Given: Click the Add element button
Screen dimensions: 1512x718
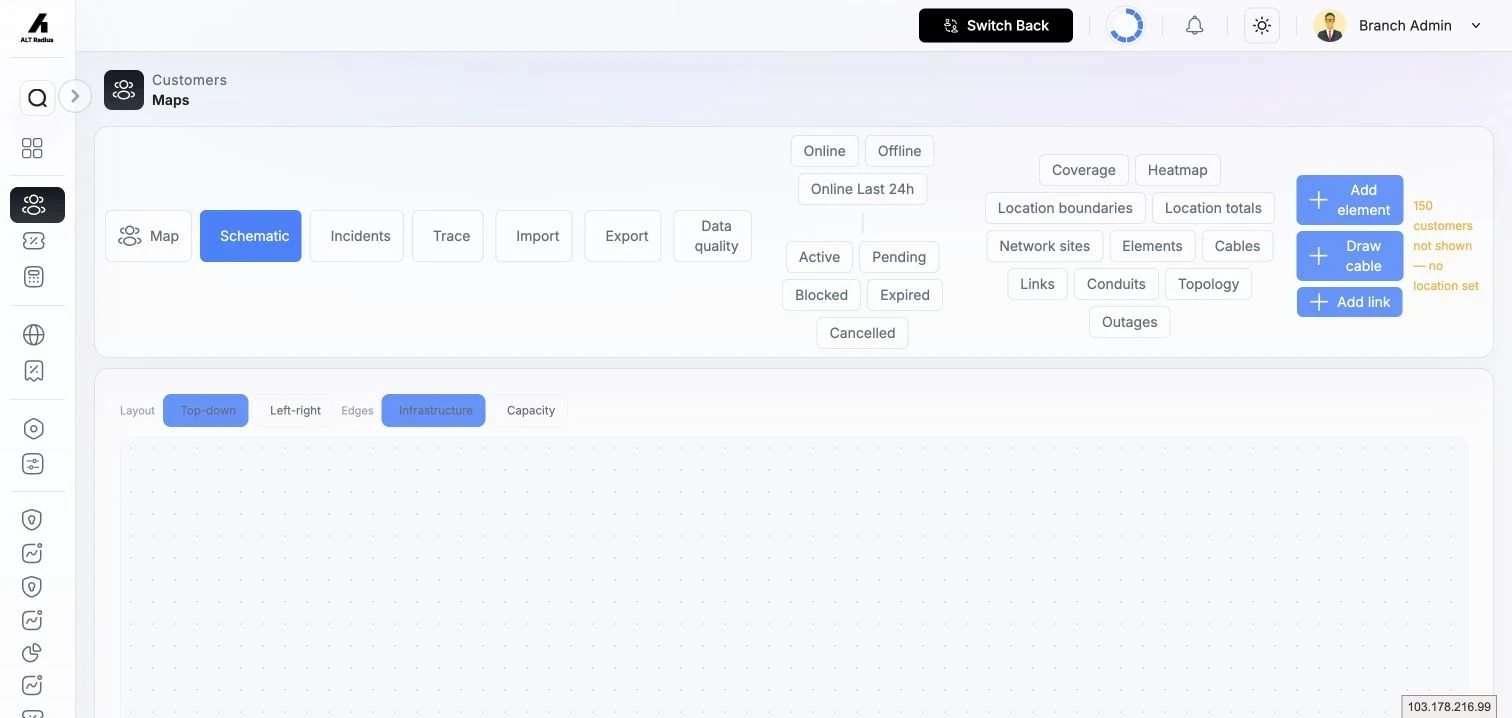Looking at the screenshot, I should [1350, 200].
